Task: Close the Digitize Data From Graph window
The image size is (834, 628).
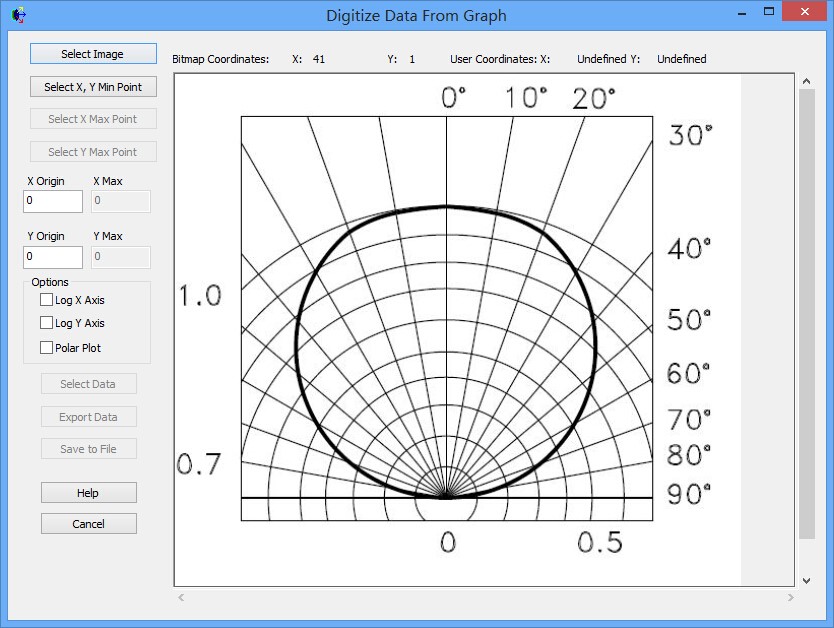Action: pyautogui.click(x=805, y=12)
